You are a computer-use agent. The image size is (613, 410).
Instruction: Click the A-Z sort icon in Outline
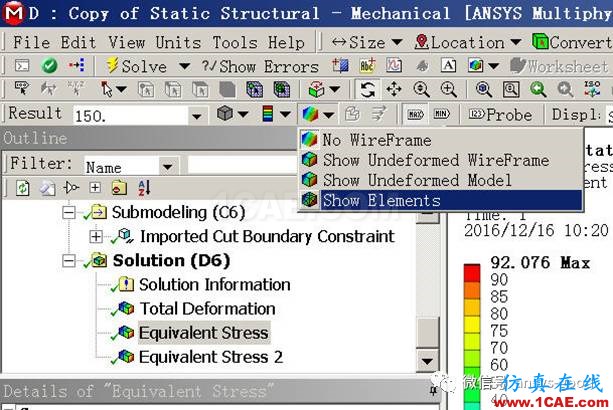click(143, 188)
